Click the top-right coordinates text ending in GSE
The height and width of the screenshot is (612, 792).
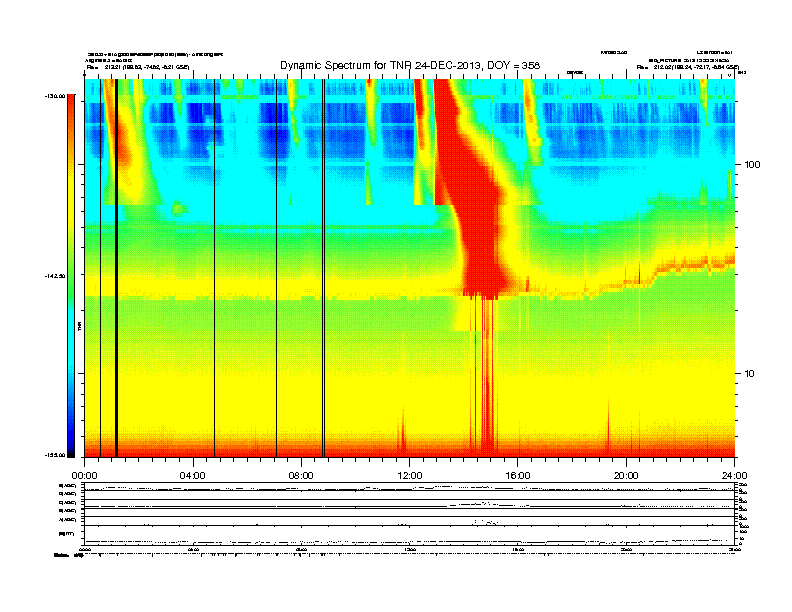pos(687,67)
